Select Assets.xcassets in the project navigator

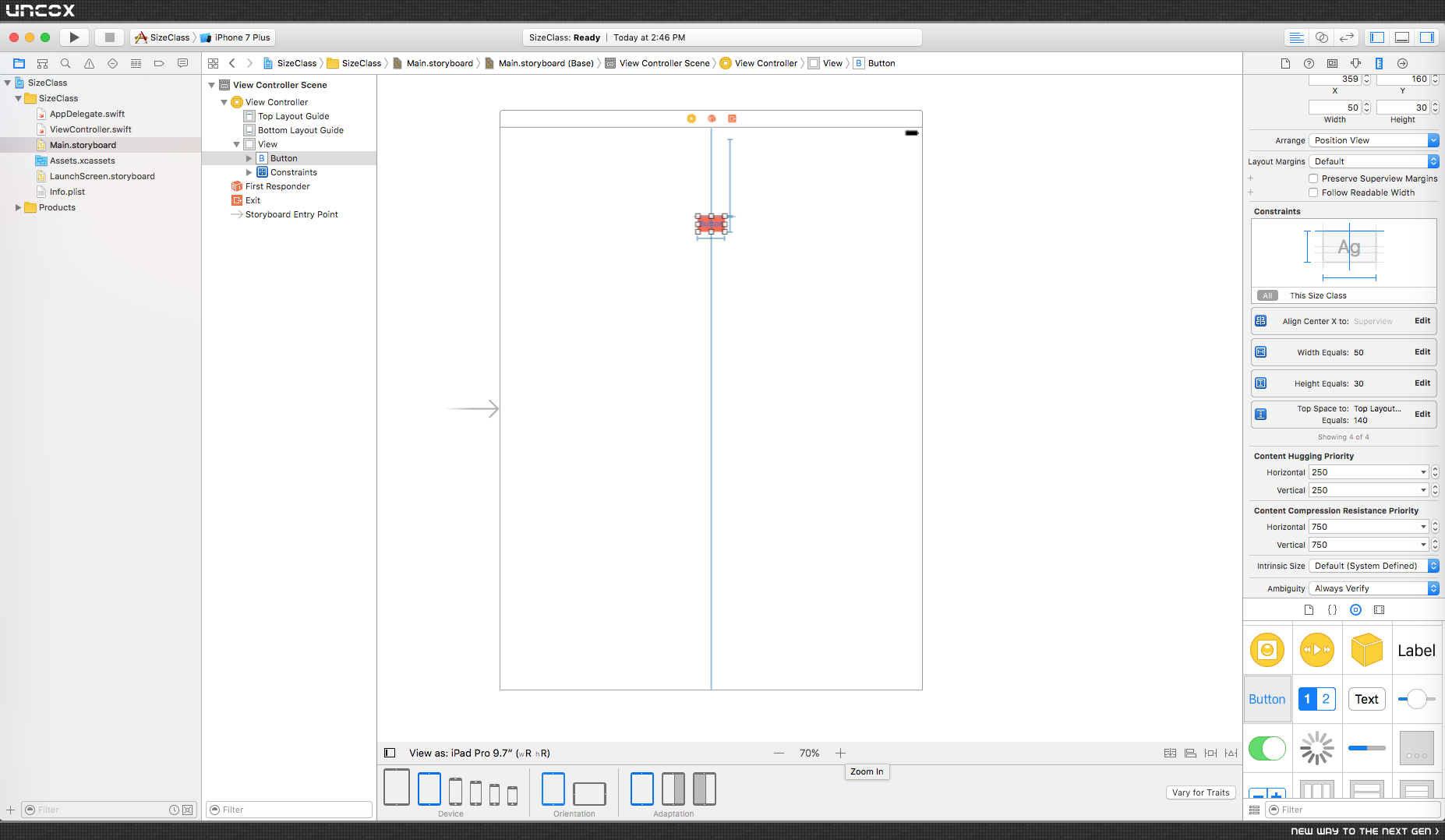(83, 161)
